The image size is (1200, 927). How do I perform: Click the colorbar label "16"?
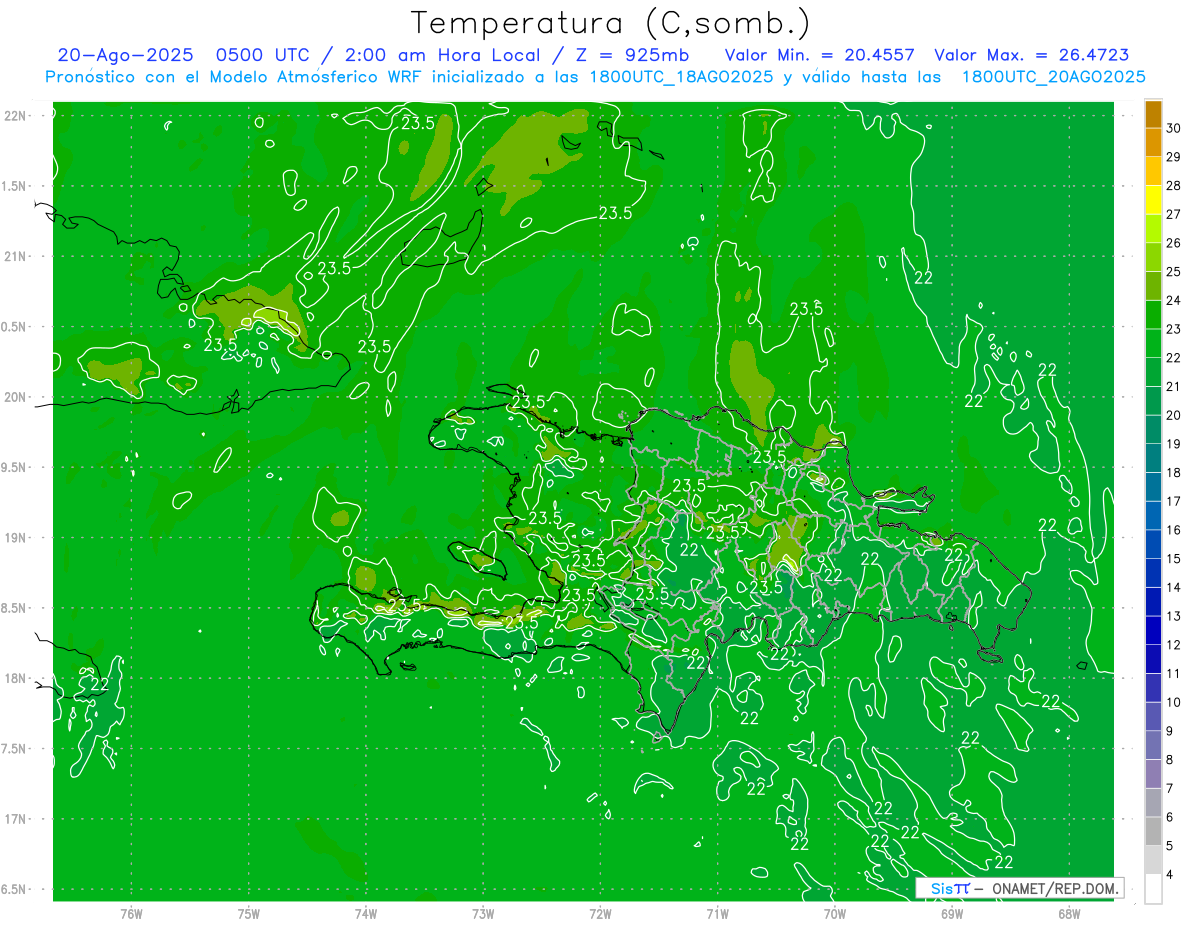(x=1173, y=530)
